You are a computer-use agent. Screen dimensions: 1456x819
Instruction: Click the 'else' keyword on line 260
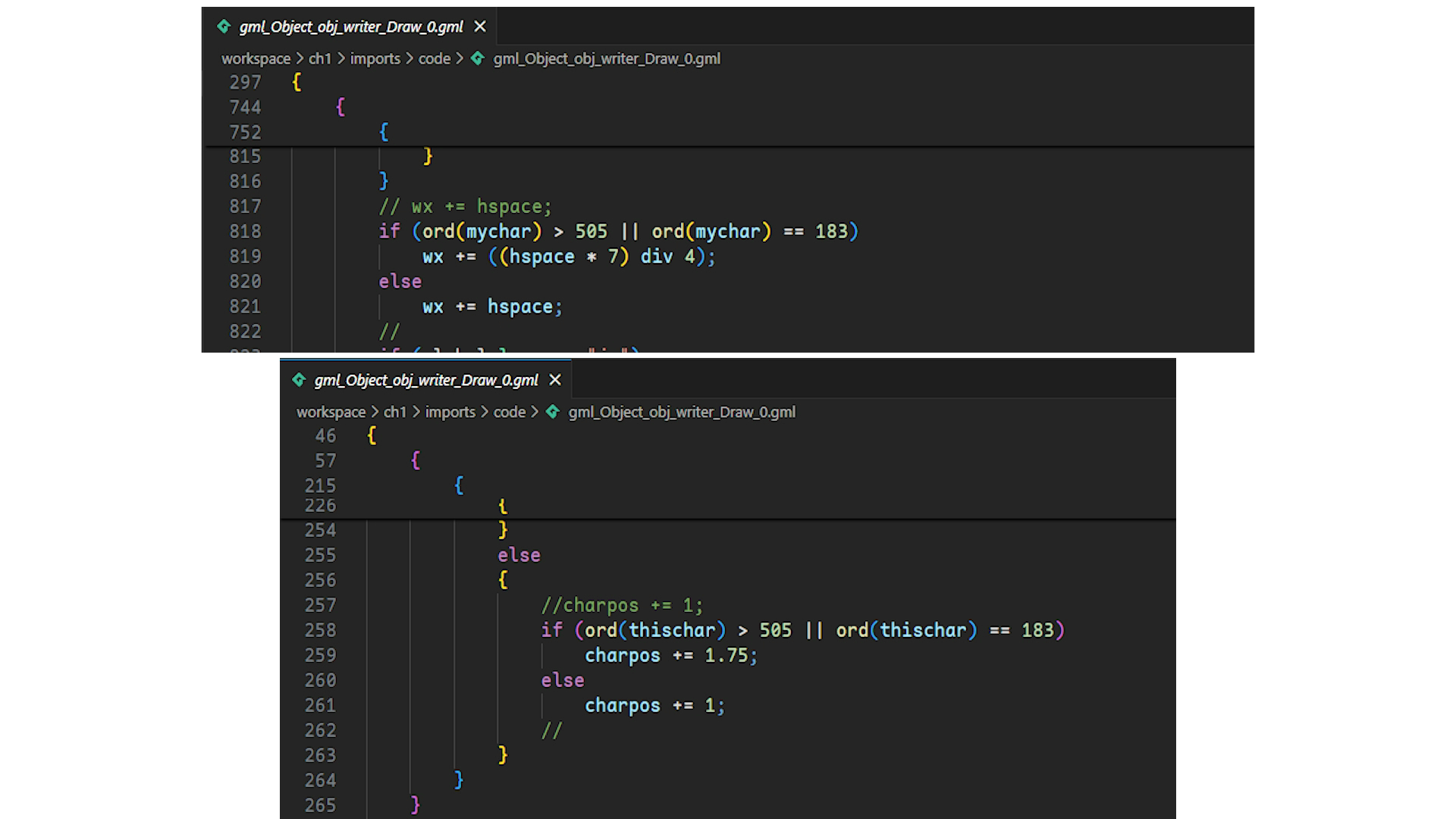[x=562, y=680]
